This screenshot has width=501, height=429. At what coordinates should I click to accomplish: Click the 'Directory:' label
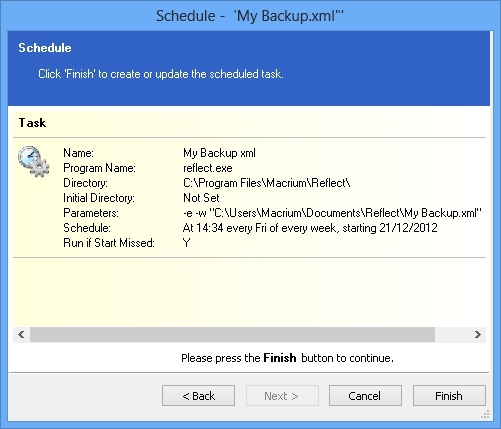click(x=85, y=183)
